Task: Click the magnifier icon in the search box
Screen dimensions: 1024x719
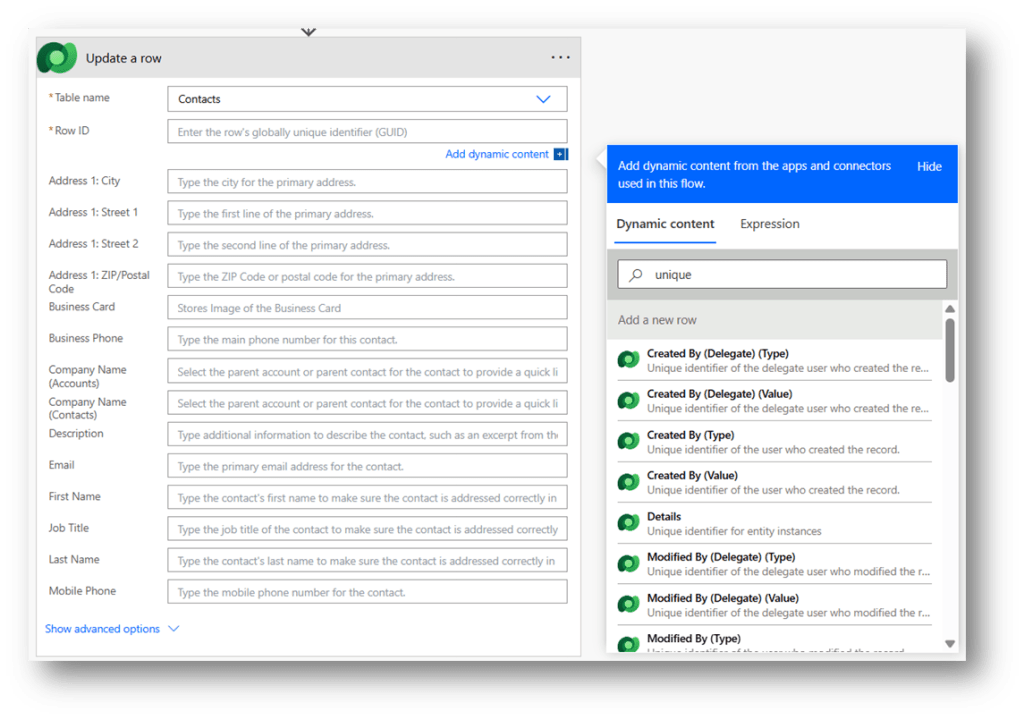Action: click(x=636, y=274)
